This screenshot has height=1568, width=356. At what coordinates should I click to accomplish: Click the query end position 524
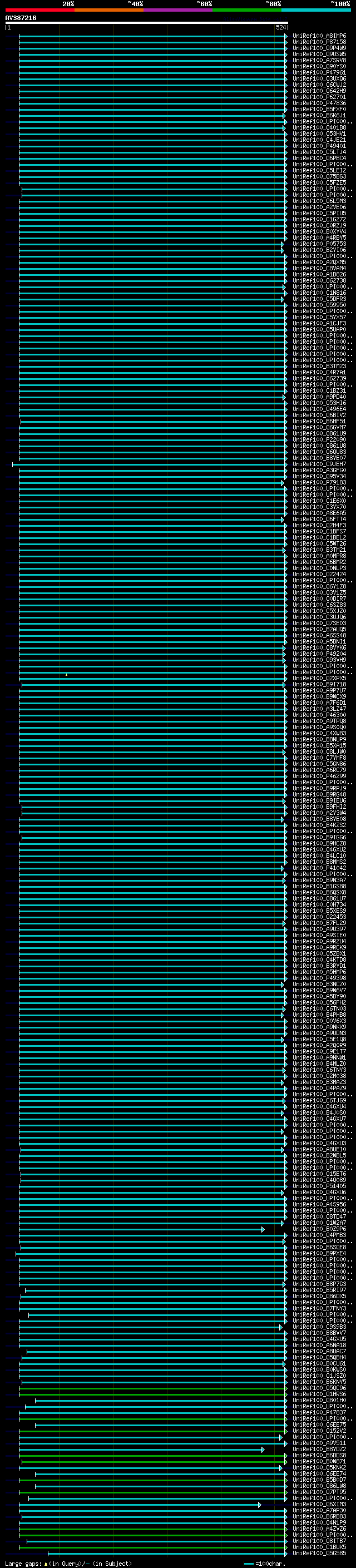click(280, 27)
